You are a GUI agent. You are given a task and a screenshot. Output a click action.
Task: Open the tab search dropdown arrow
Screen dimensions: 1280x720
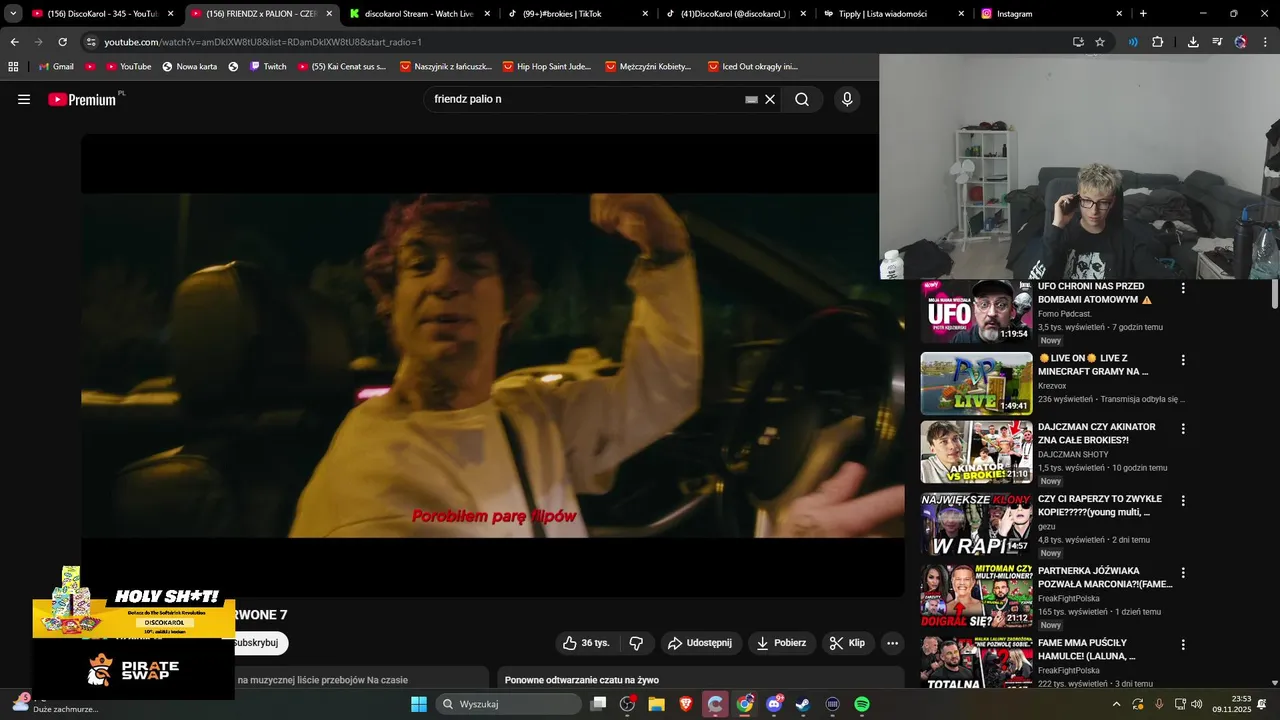point(13,14)
